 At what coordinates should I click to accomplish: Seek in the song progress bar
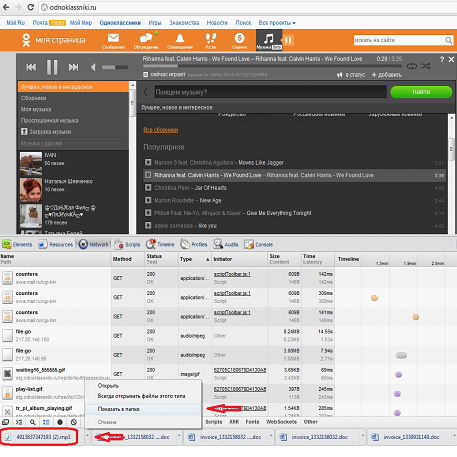click(272, 66)
